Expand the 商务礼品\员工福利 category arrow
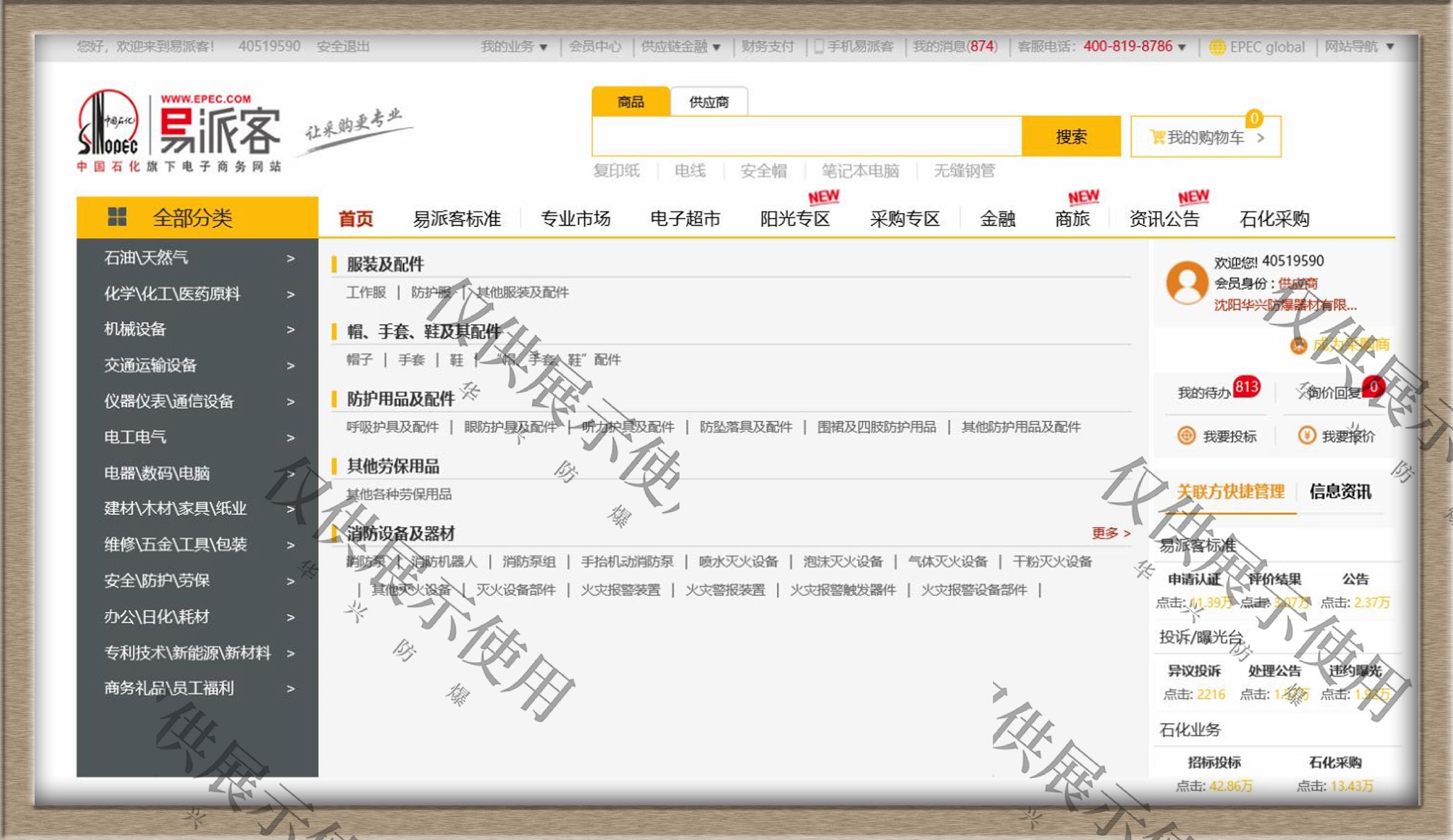This screenshot has width=1453, height=840. point(291,688)
